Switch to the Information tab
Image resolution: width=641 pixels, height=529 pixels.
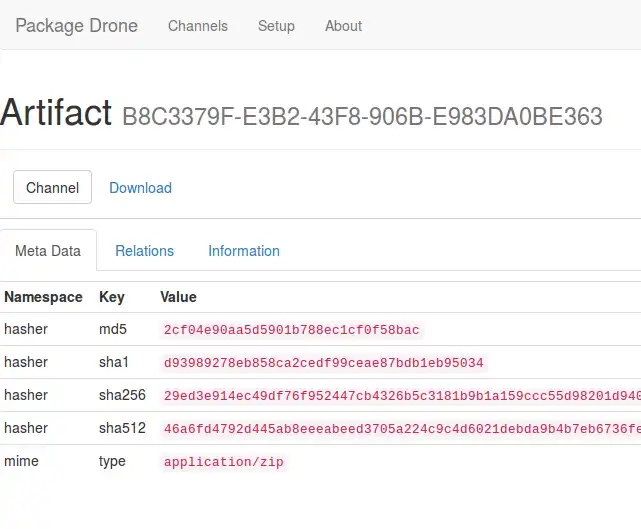pos(244,251)
